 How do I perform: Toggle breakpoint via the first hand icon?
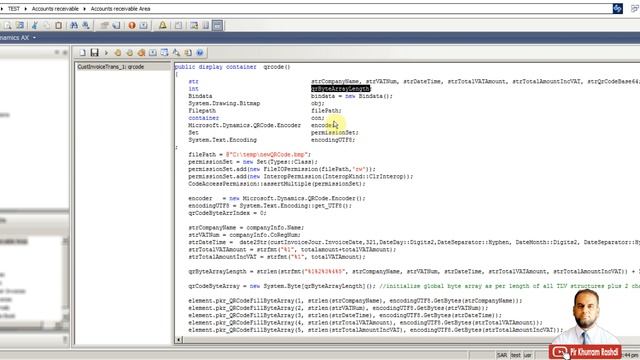pos(118,53)
